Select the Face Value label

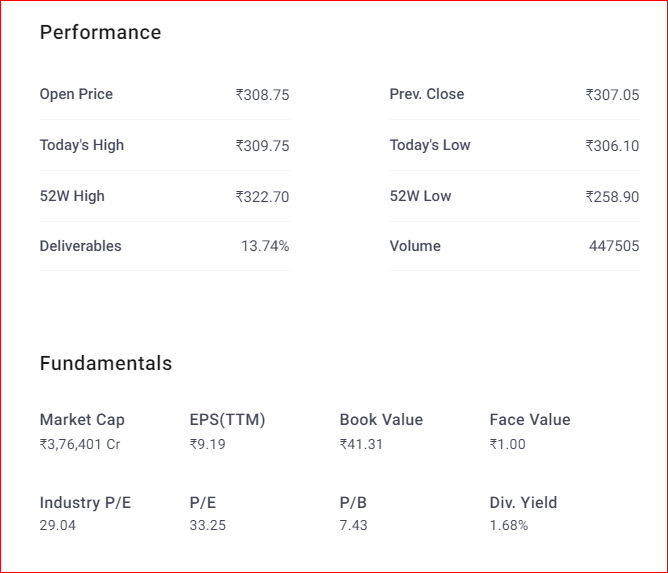530,420
